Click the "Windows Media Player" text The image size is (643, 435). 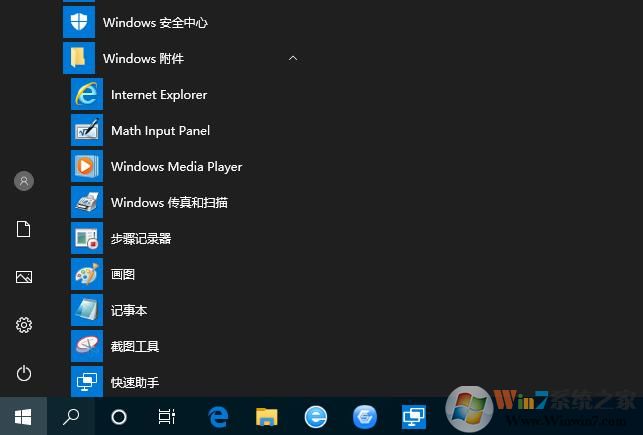[177, 167]
